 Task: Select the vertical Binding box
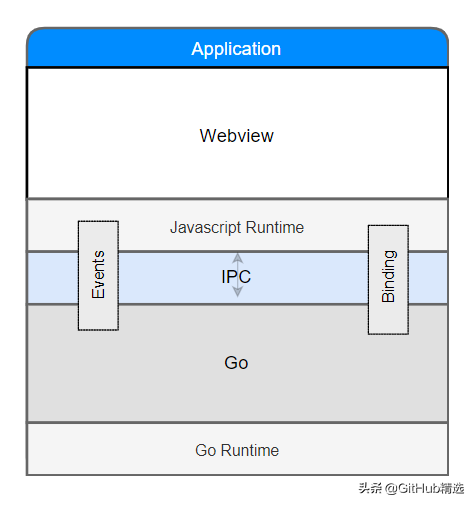pyautogui.click(x=388, y=280)
